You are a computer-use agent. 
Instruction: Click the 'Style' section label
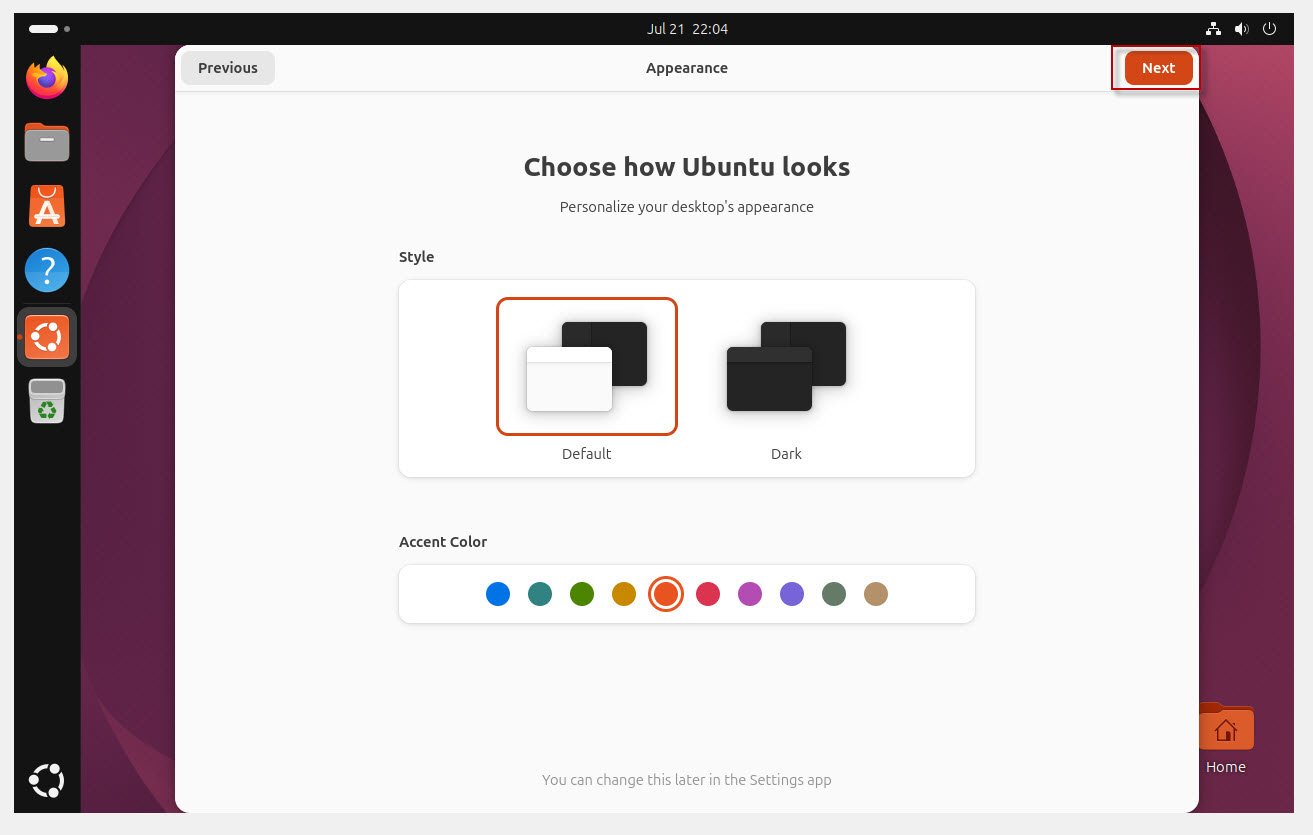pos(416,257)
